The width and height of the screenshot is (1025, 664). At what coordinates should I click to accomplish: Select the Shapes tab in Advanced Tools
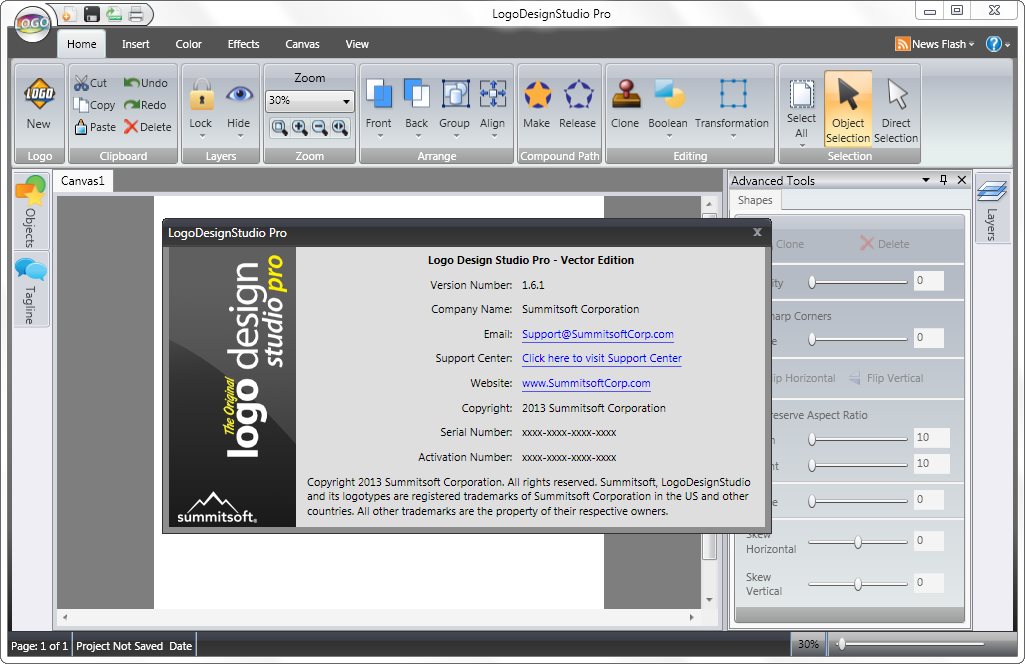[755, 200]
